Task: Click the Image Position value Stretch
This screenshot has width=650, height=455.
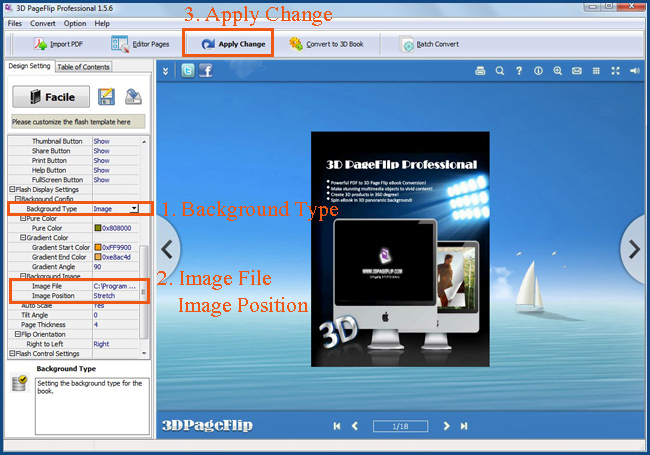Action: [x=104, y=295]
